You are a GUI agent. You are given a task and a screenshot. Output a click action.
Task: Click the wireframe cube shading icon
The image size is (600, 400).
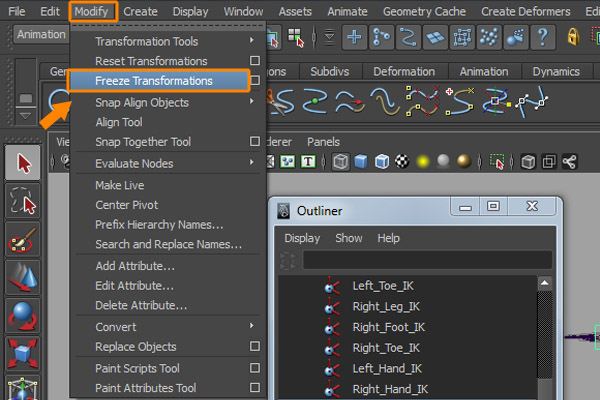click(x=340, y=162)
